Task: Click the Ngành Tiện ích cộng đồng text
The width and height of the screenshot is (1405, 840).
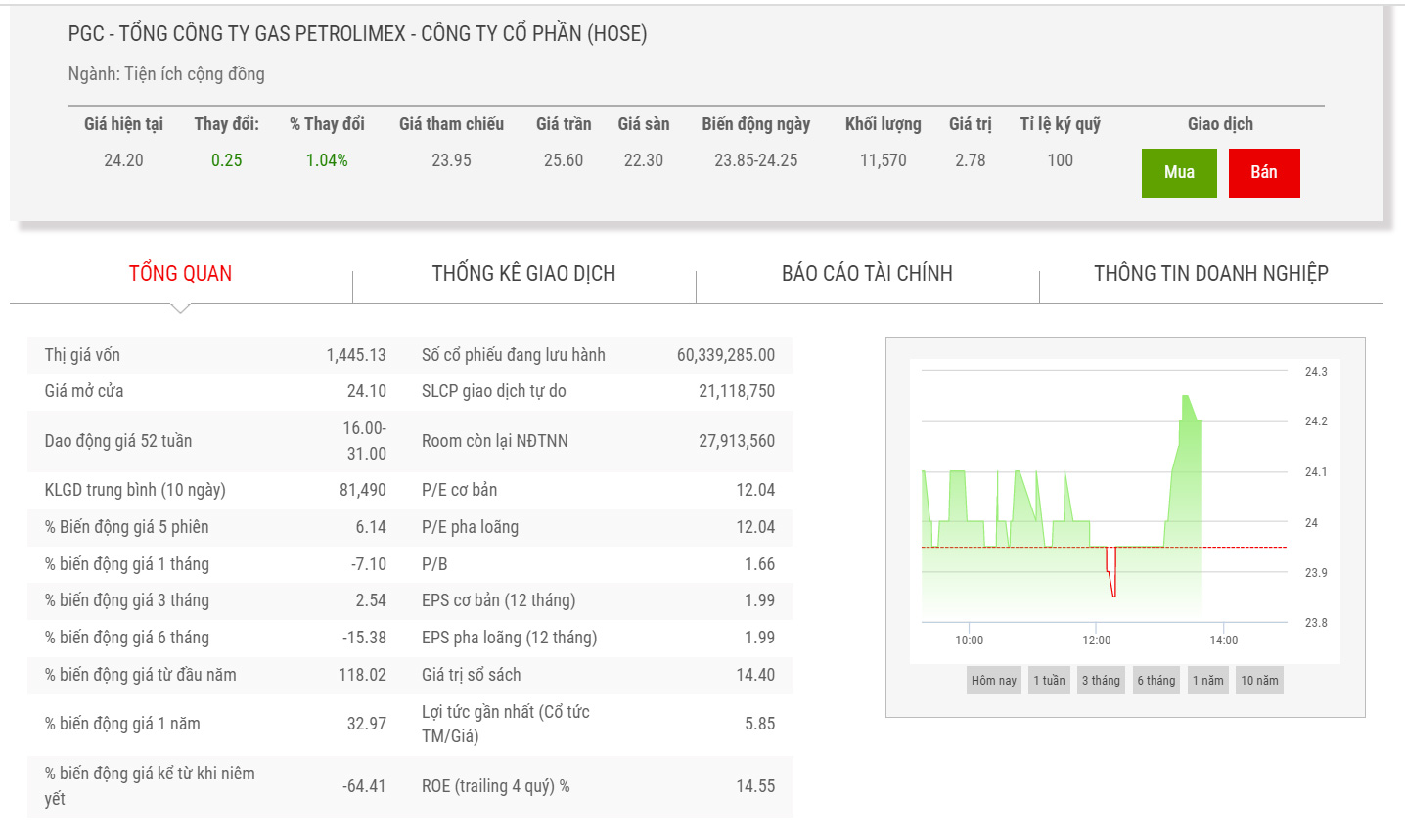Action: [x=166, y=74]
